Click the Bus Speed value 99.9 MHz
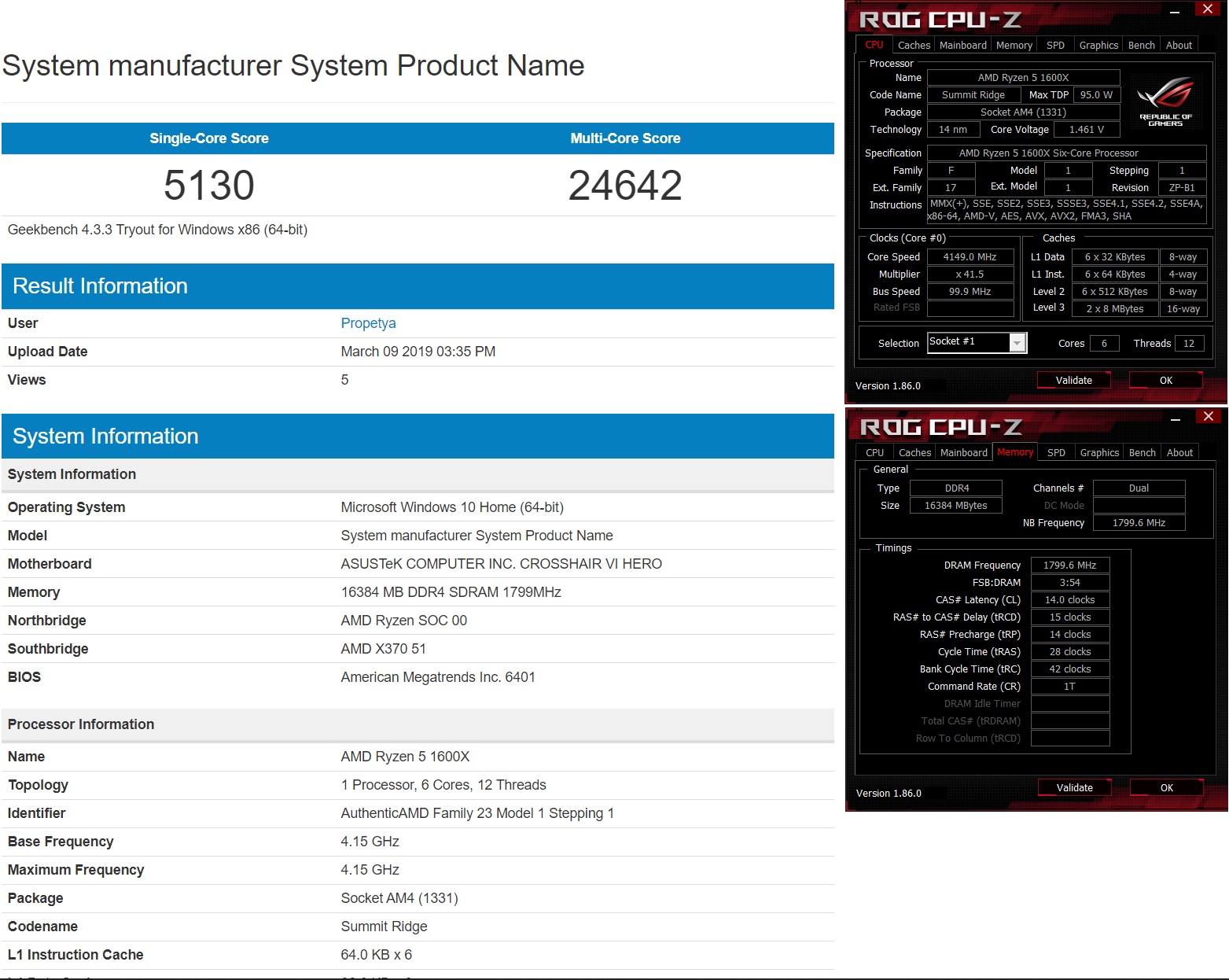The height and width of the screenshot is (980, 1229). click(970, 291)
